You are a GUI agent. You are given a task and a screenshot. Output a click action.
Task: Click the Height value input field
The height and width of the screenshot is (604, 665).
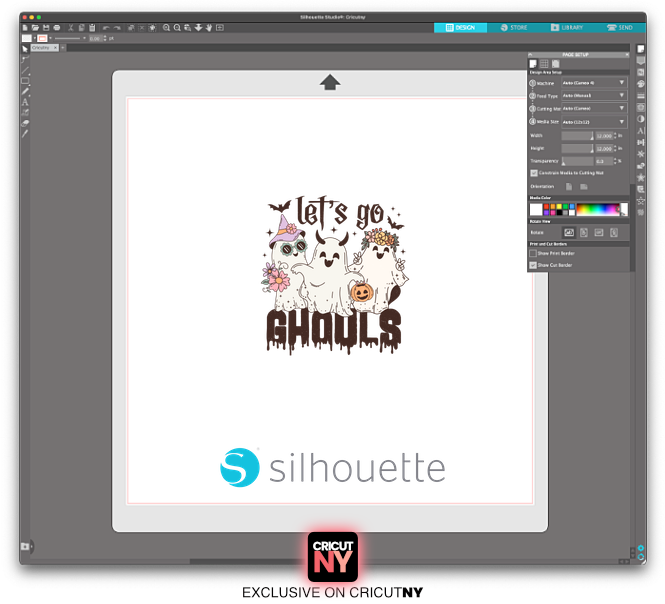pyautogui.click(x=604, y=148)
